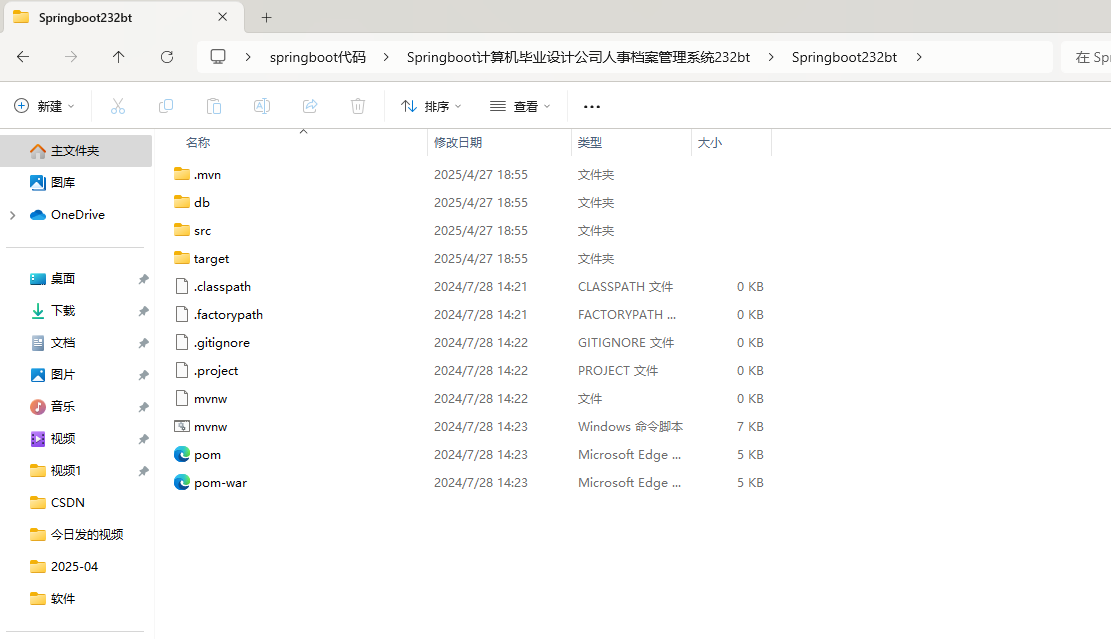Image resolution: width=1111 pixels, height=639 pixels.
Task: Unpin 视频1 using its pin icon
Action: (143, 471)
